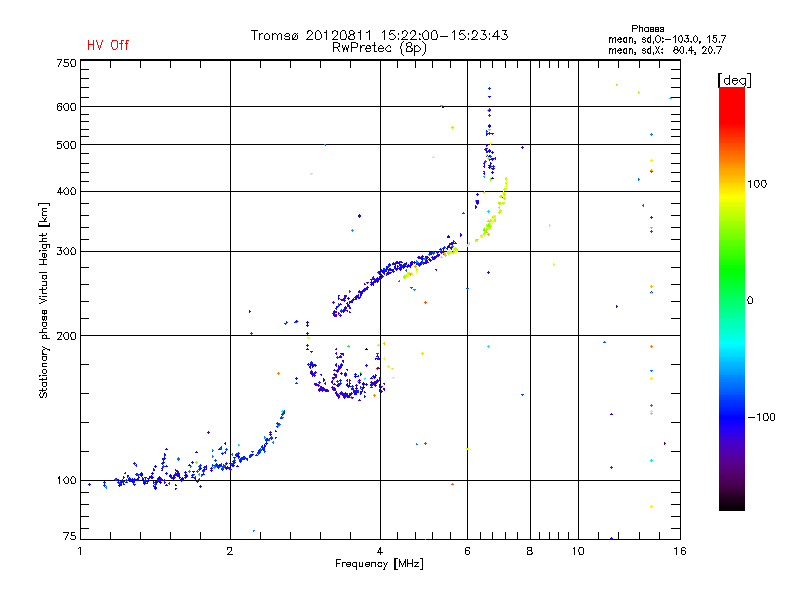Click y-axis tick label "75"
The height and width of the screenshot is (600, 800).
click(69, 536)
